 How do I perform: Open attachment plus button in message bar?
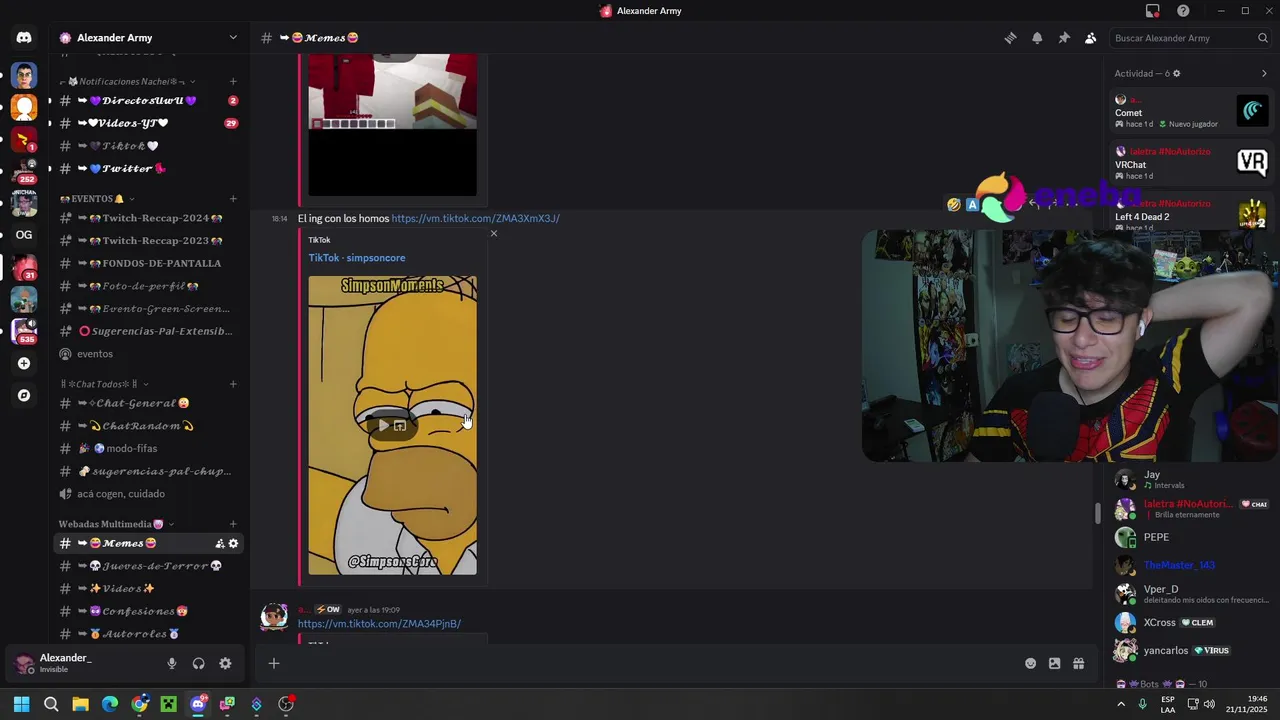[x=273, y=663]
